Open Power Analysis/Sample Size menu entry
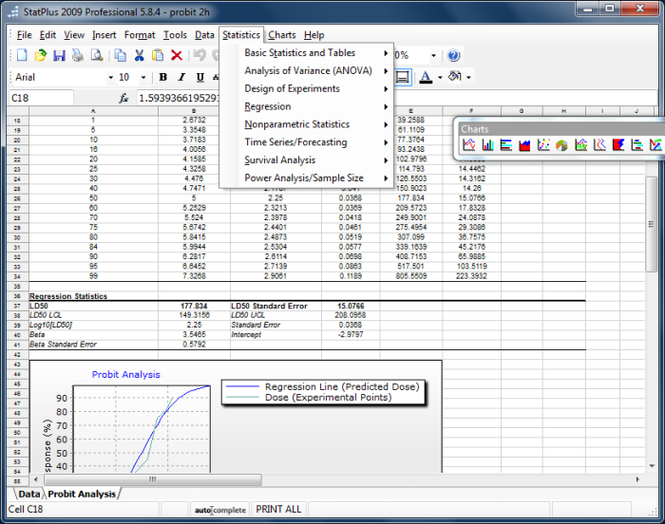 306,178
